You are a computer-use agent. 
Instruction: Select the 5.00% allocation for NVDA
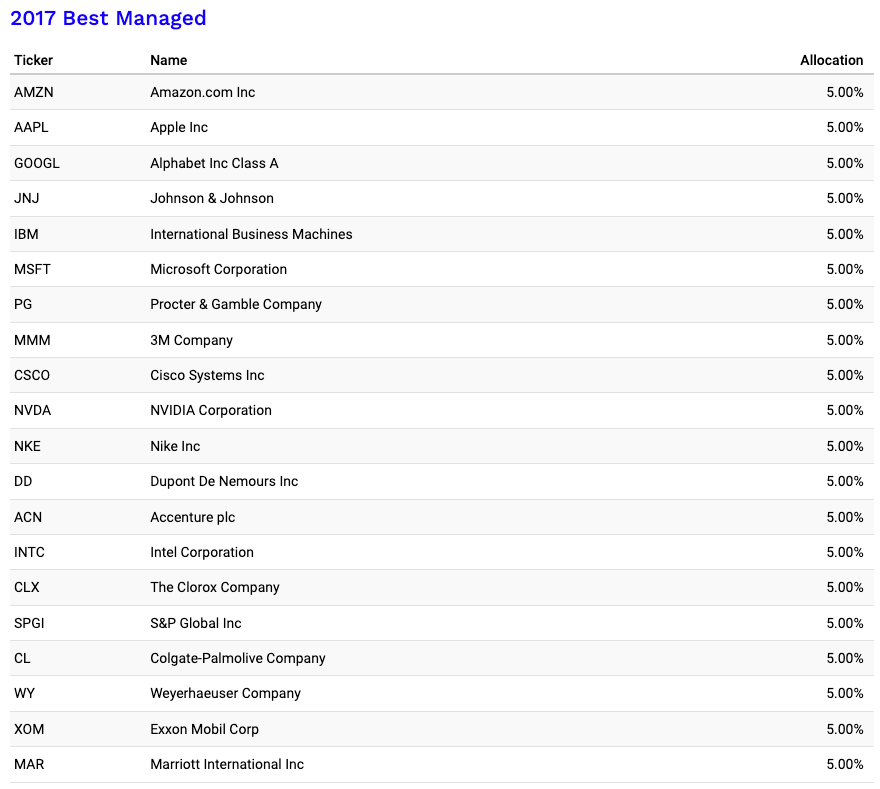click(845, 410)
